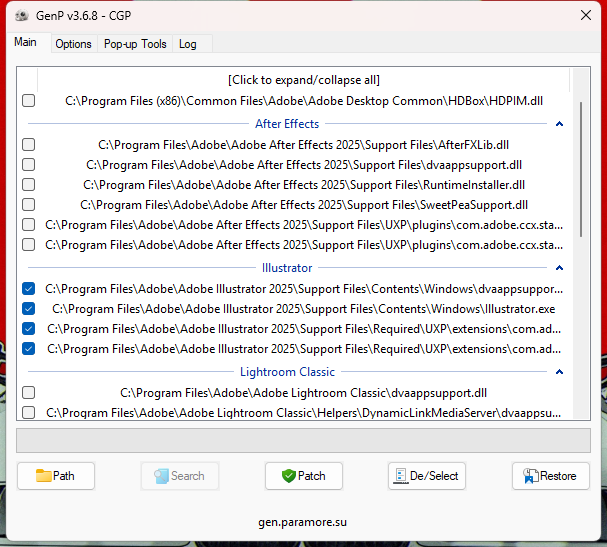
Task: Select the Illustrator group header label
Action: coord(287,268)
